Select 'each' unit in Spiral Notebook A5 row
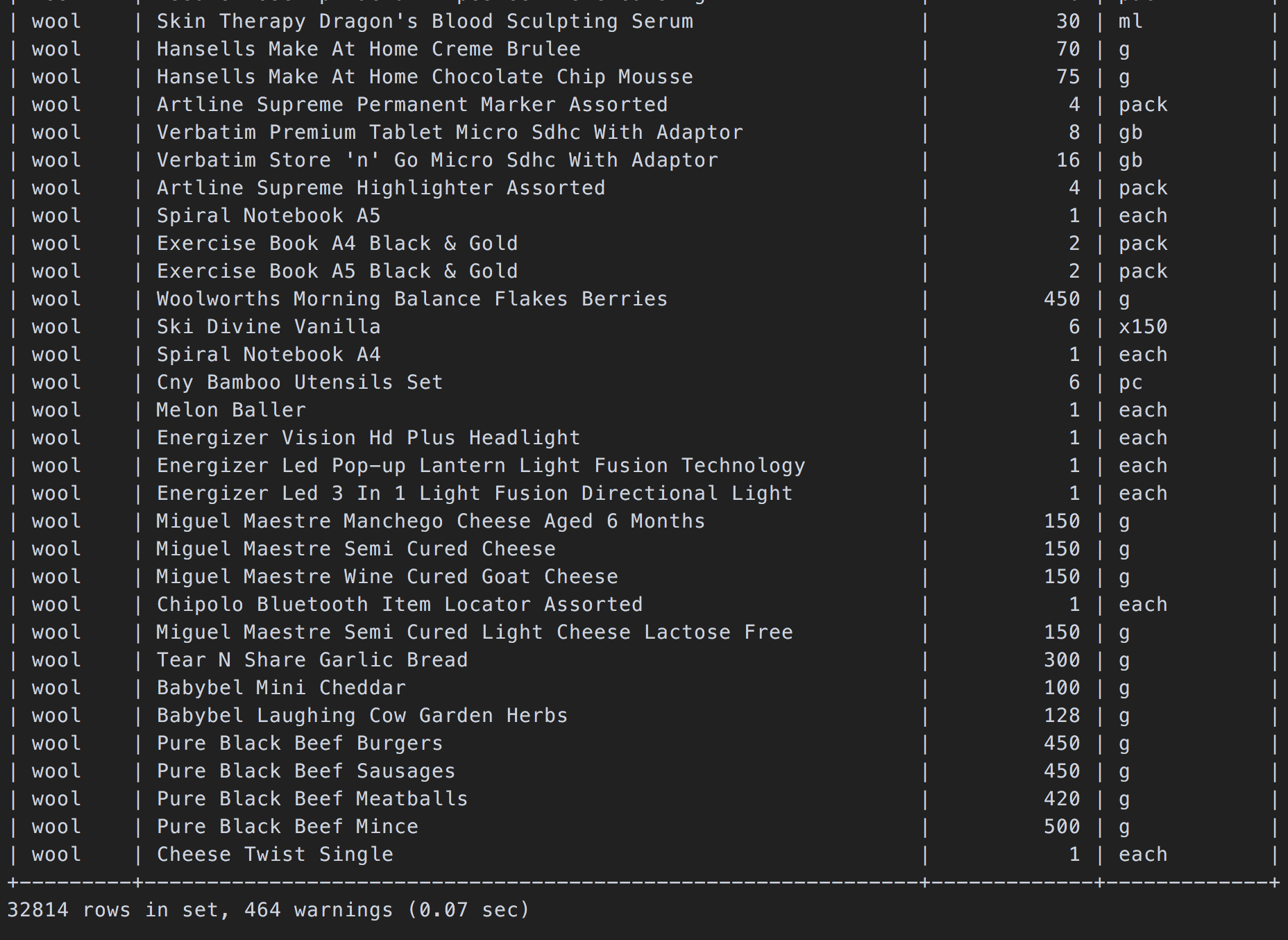The width and height of the screenshot is (1288, 940). pos(1143,216)
